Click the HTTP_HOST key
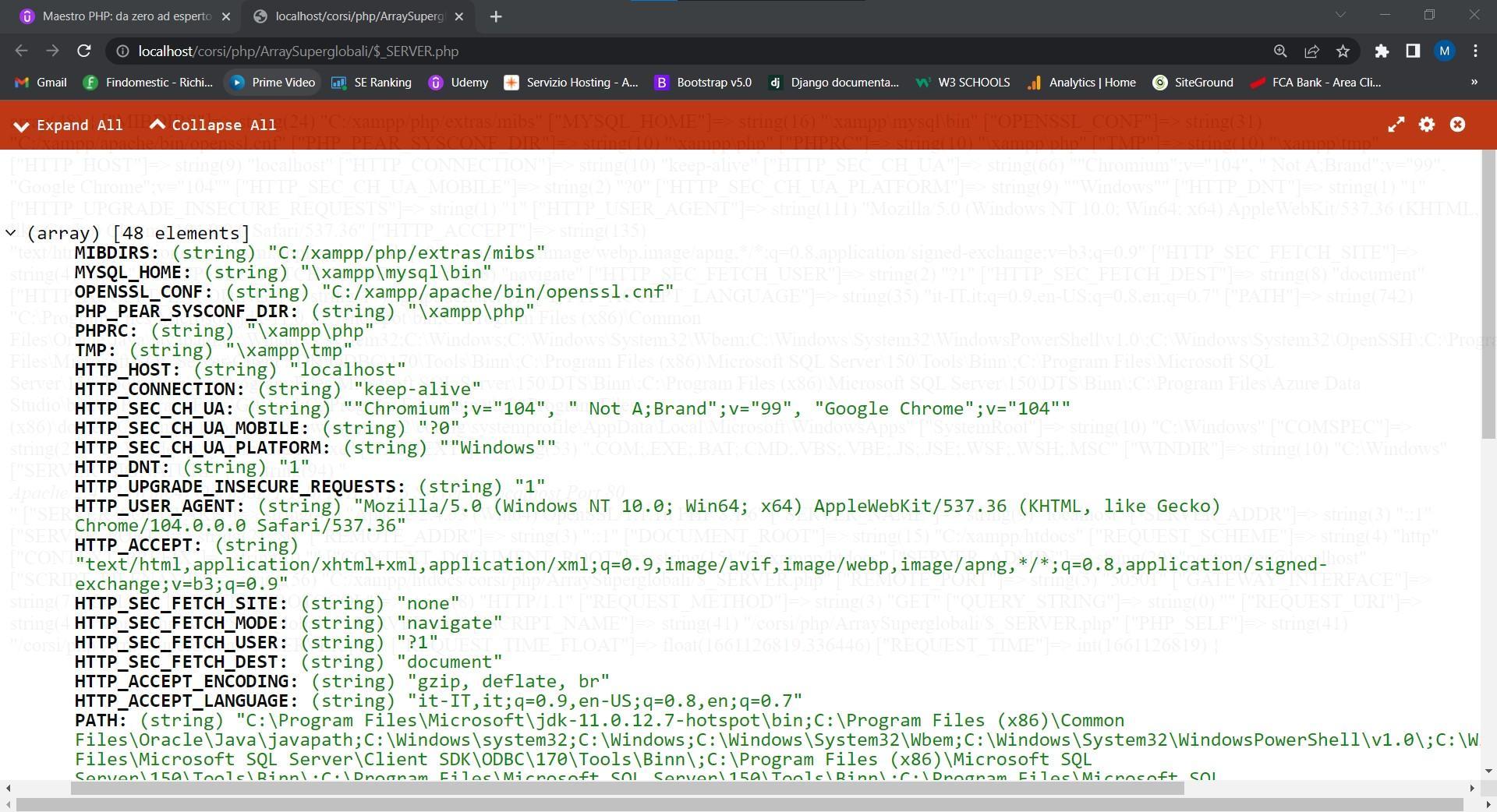This screenshot has height=812, width=1497. click(x=128, y=369)
